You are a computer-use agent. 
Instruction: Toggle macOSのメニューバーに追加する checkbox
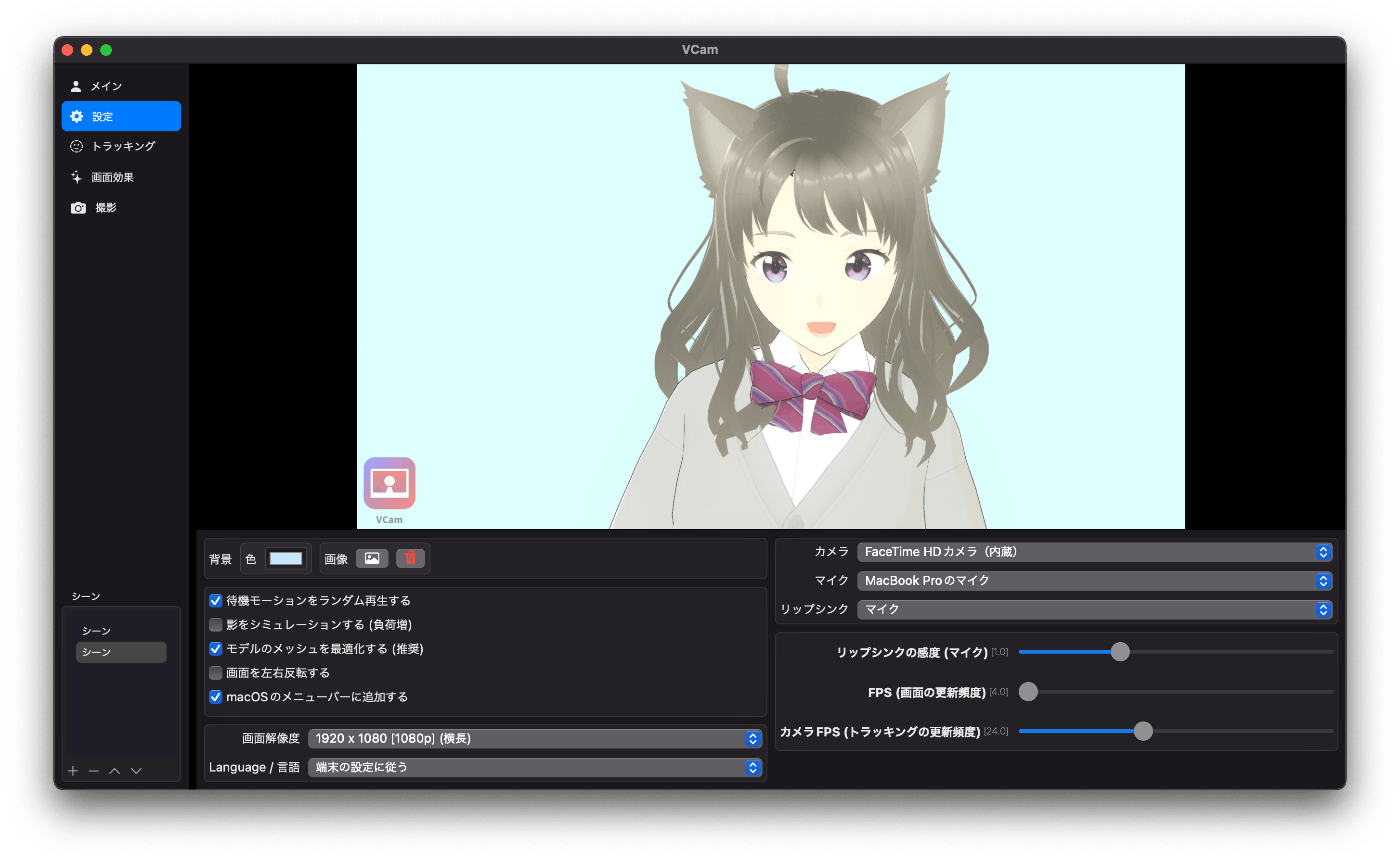point(215,697)
